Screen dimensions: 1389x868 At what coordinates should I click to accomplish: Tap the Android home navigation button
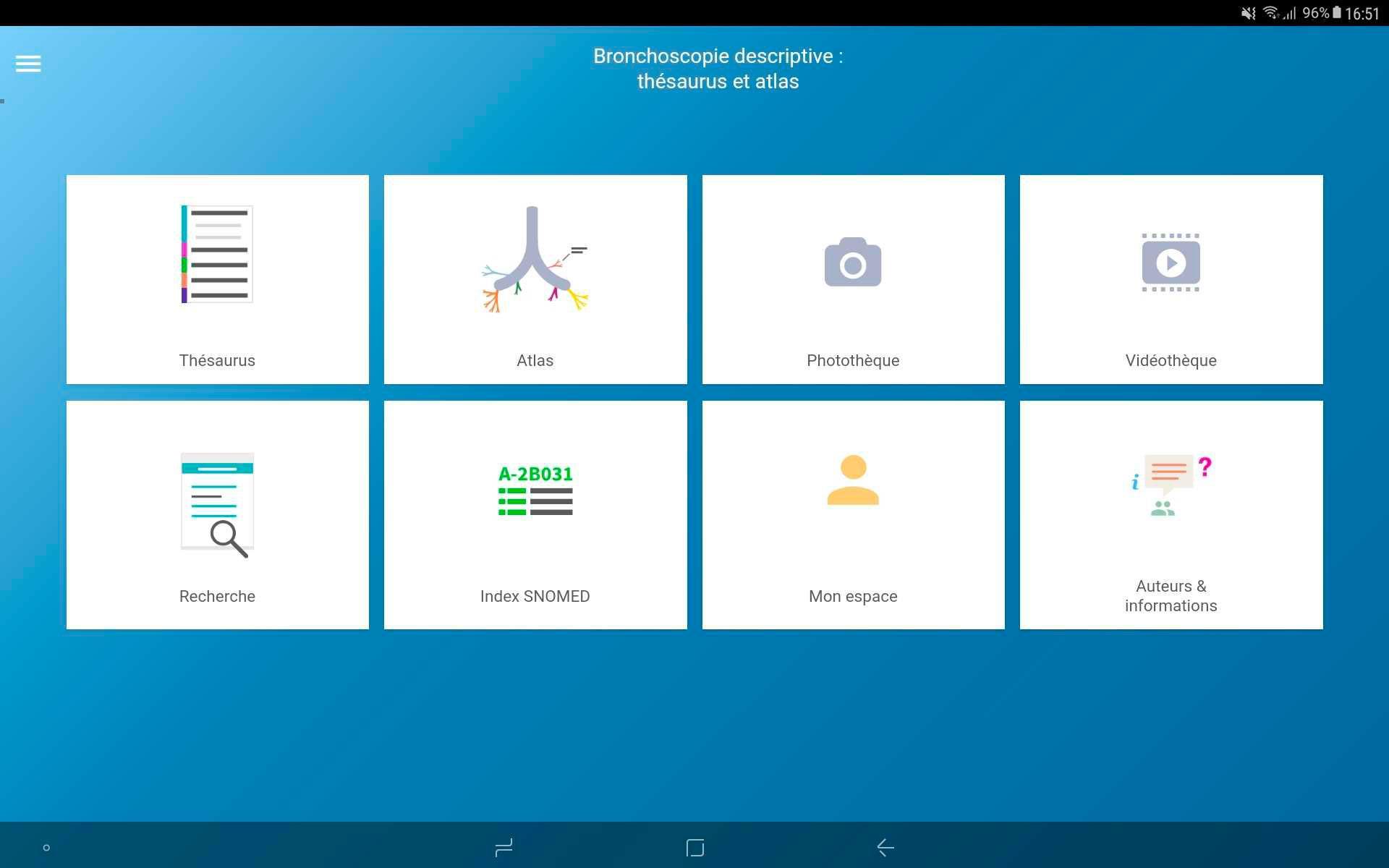pyautogui.click(x=694, y=847)
